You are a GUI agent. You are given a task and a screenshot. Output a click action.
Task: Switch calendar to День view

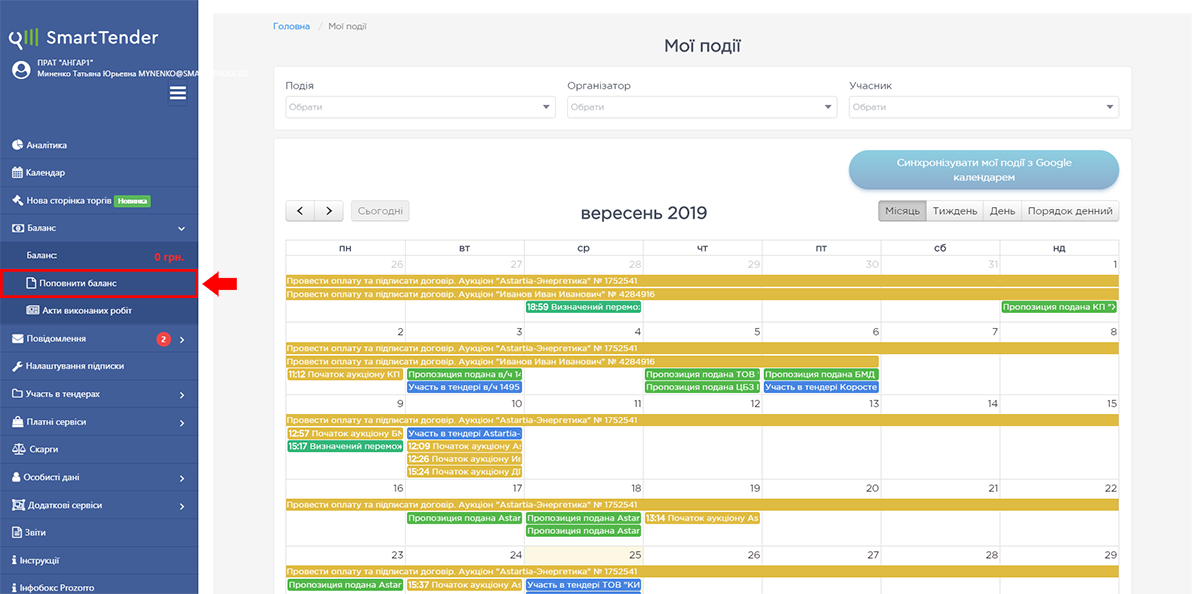click(1002, 211)
